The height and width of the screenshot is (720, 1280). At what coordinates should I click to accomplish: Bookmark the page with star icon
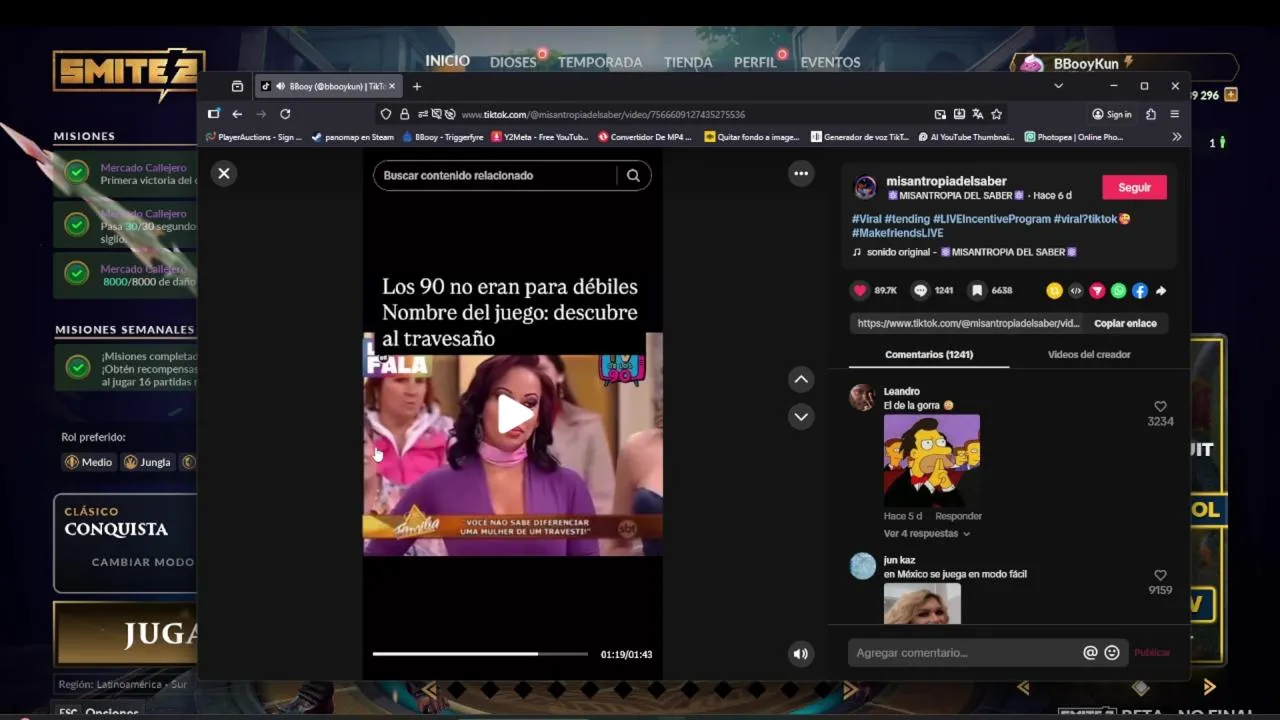997,114
